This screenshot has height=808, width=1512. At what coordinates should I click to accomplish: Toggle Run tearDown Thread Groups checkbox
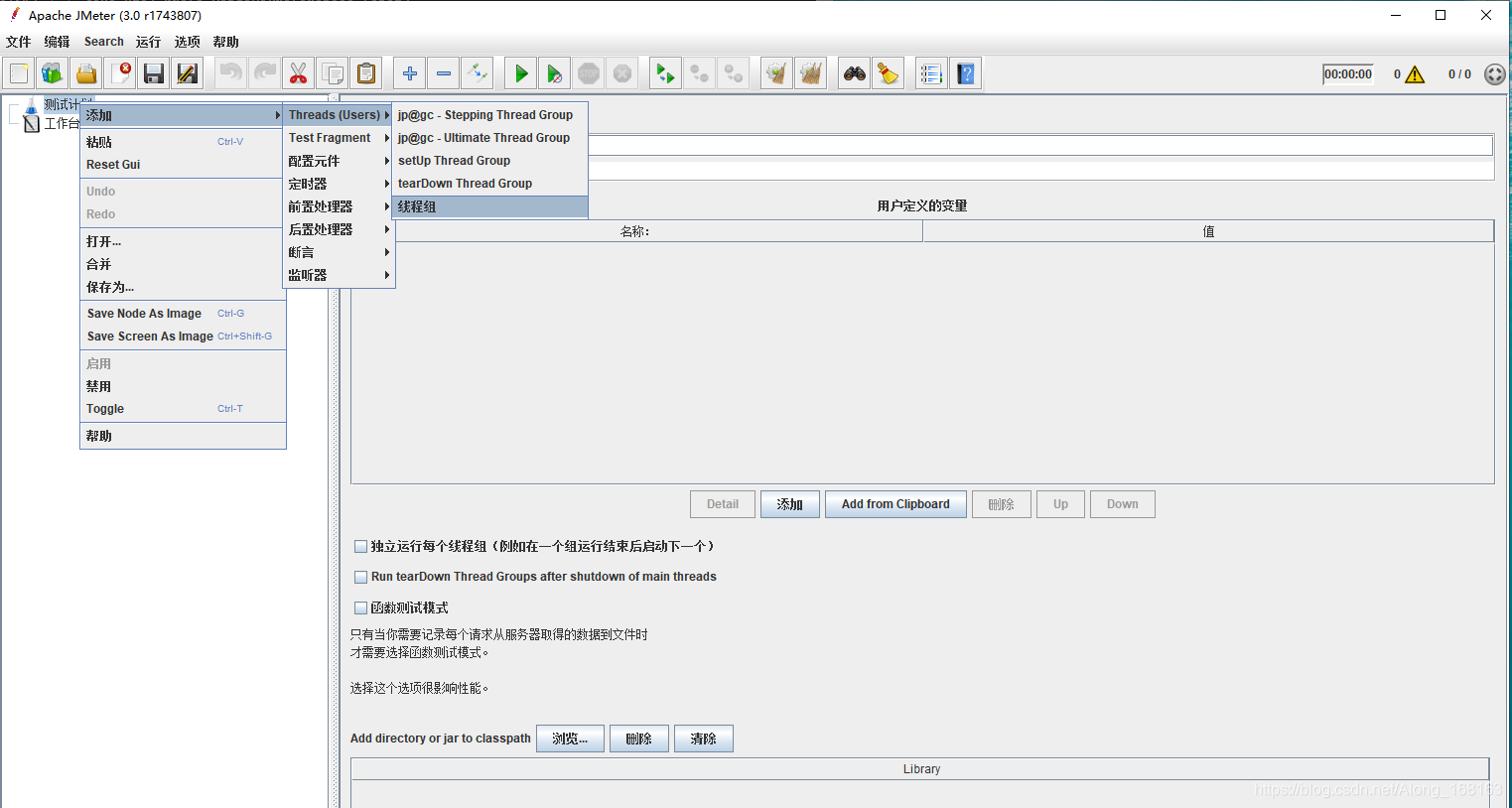tap(361, 577)
